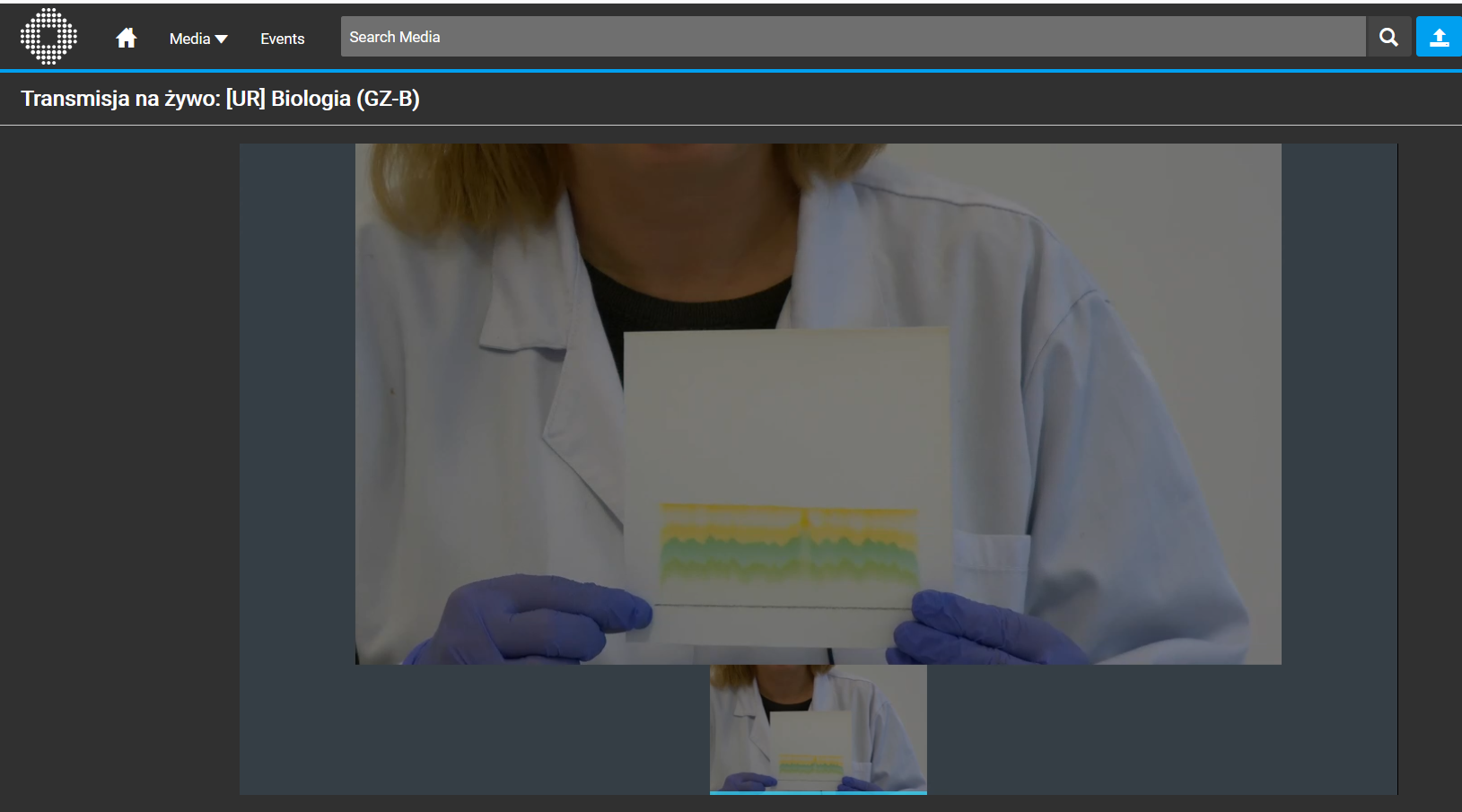1462x812 pixels.
Task: Click the blue upload button
Action: click(x=1439, y=37)
